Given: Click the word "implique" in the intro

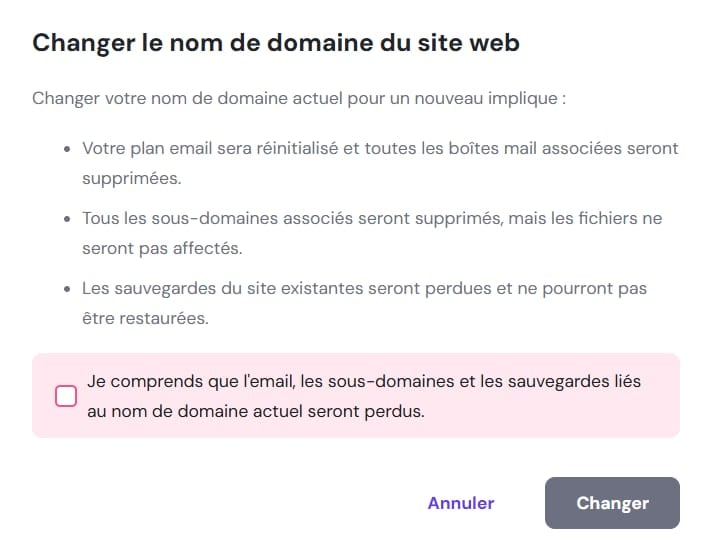Looking at the screenshot, I should 529,99.
